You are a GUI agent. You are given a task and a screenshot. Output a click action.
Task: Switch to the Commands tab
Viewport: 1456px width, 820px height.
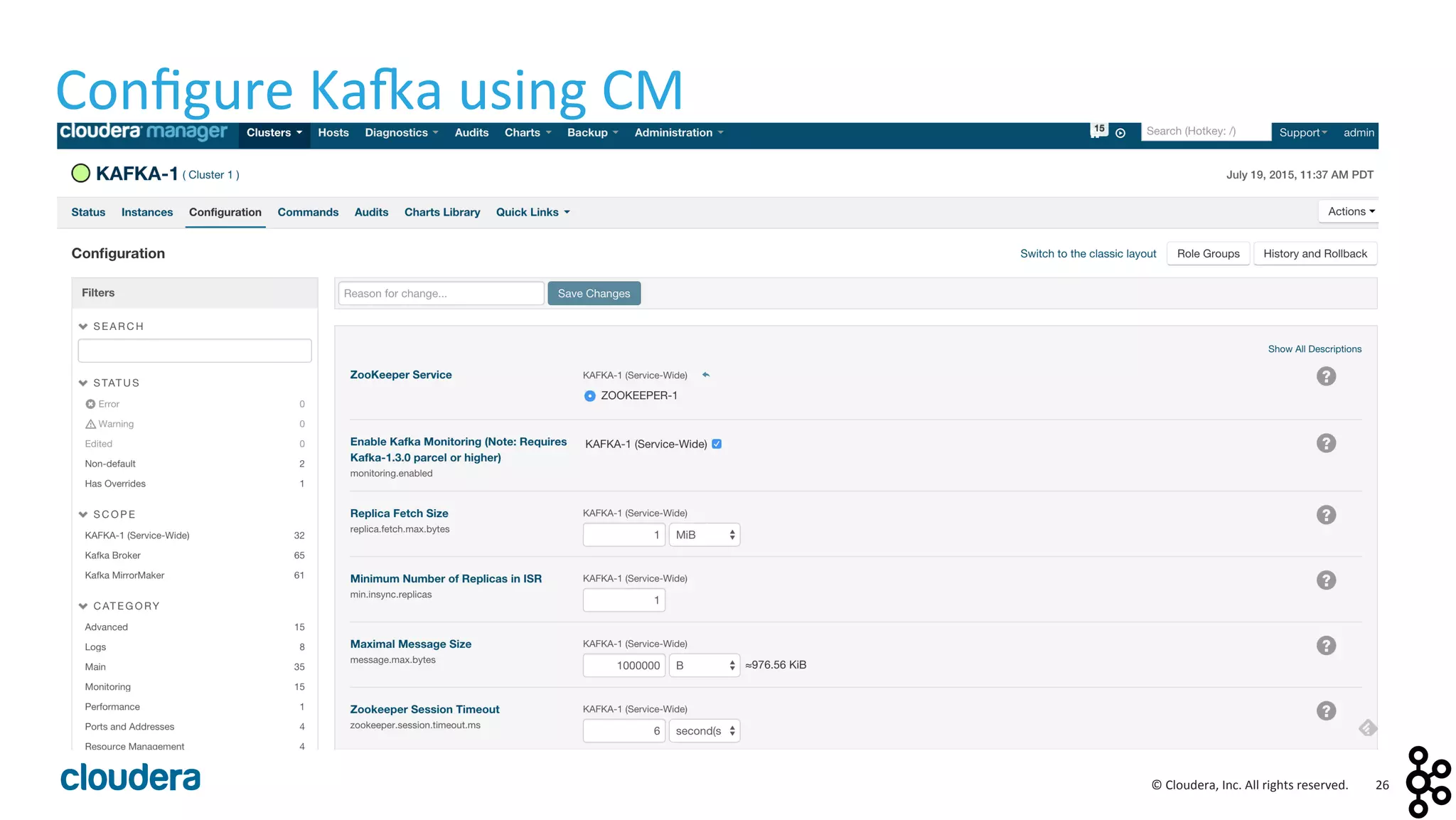coord(308,213)
